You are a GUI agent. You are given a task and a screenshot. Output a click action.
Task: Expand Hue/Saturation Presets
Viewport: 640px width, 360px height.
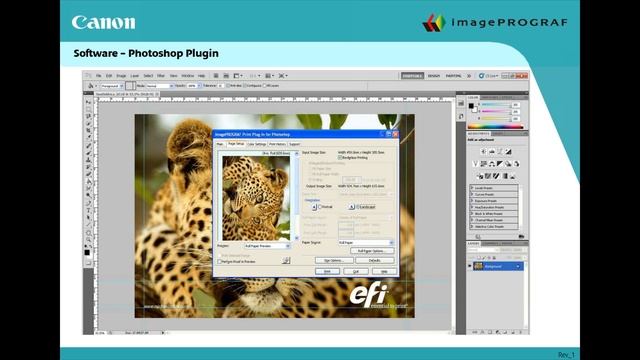472,207
